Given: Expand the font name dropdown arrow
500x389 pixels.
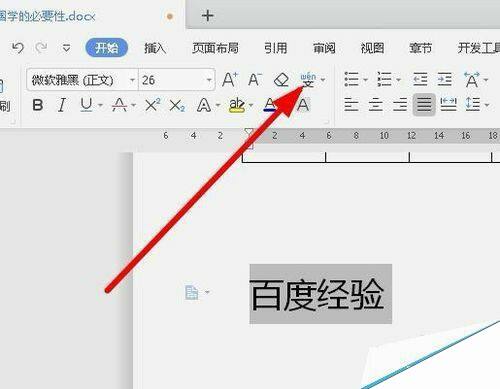Looking at the screenshot, I should [132, 80].
